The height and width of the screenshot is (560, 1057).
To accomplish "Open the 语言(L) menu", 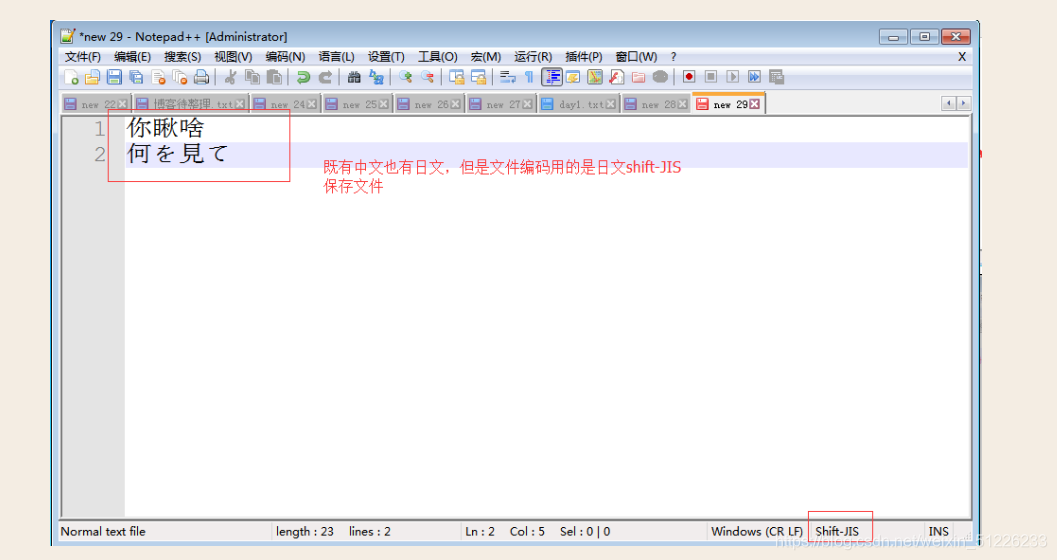I will (336, 57).
